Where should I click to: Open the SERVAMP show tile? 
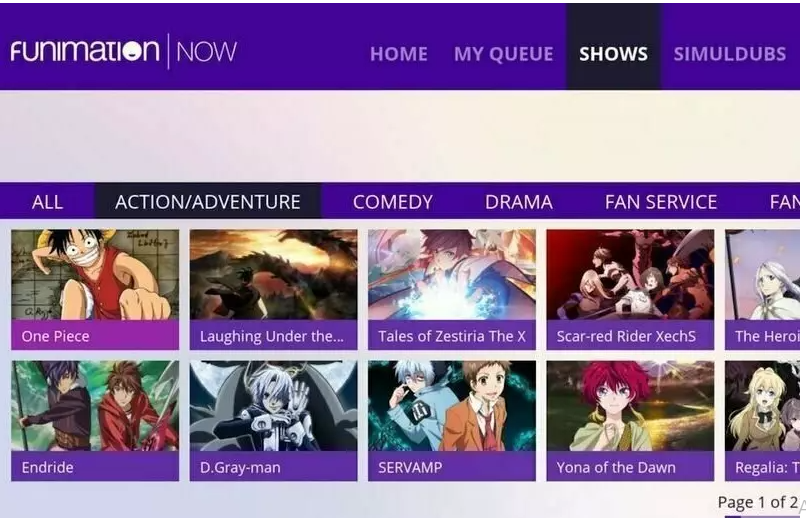(x=452, y=421)
